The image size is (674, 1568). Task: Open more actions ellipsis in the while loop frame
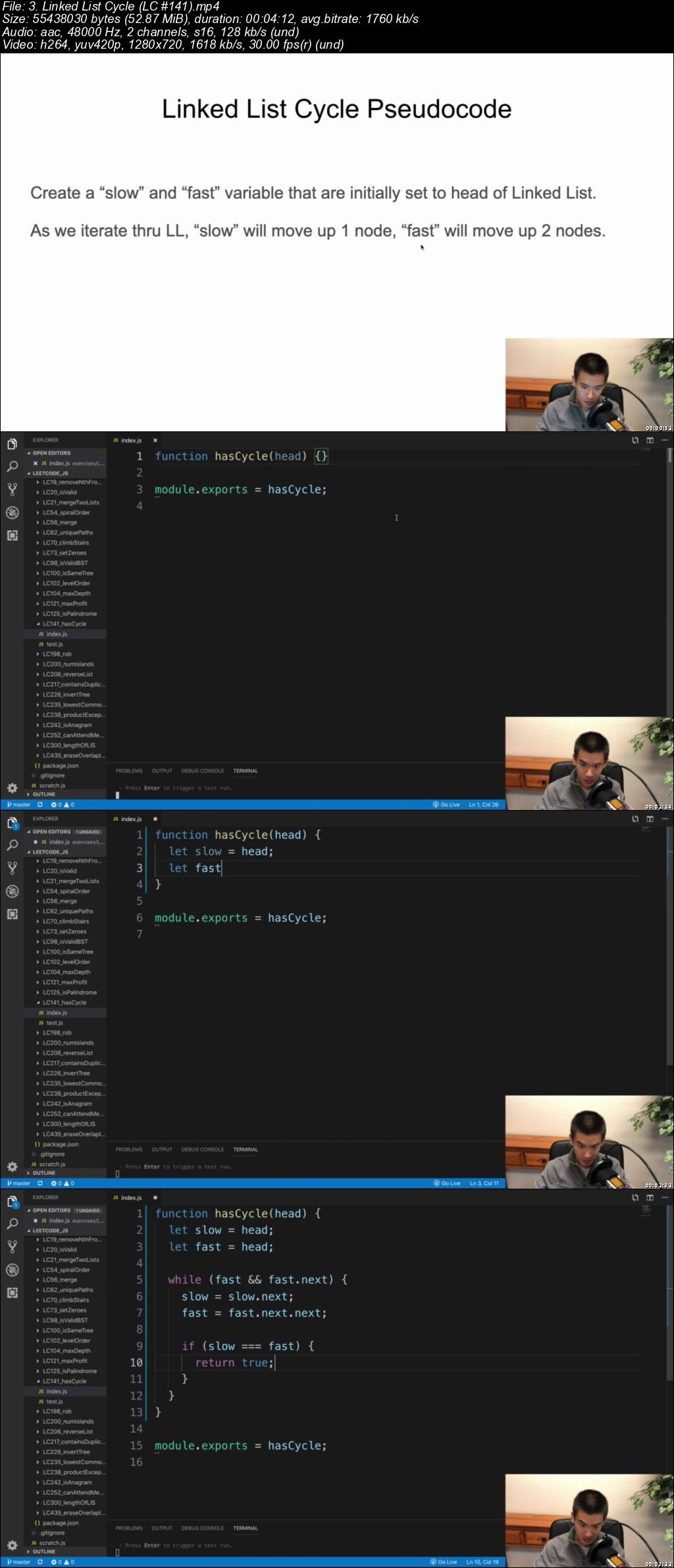point(665,1197)
